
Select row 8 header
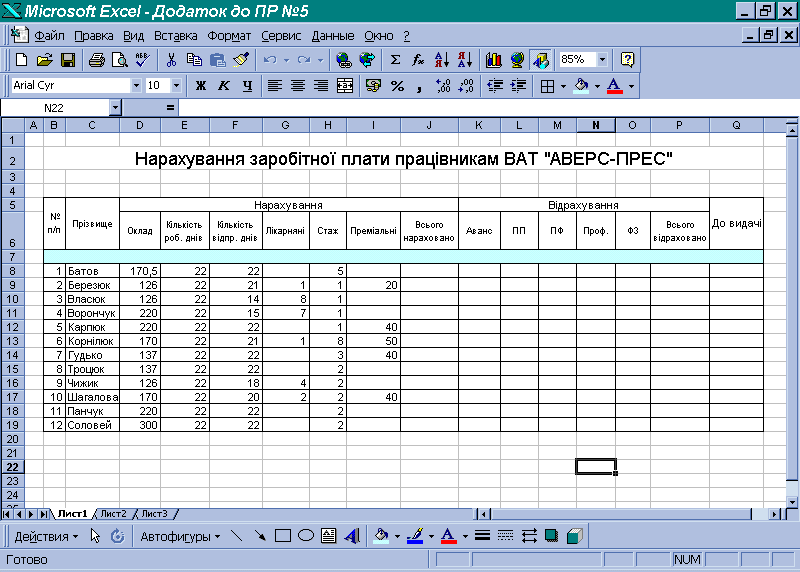[x=13, y=271]
